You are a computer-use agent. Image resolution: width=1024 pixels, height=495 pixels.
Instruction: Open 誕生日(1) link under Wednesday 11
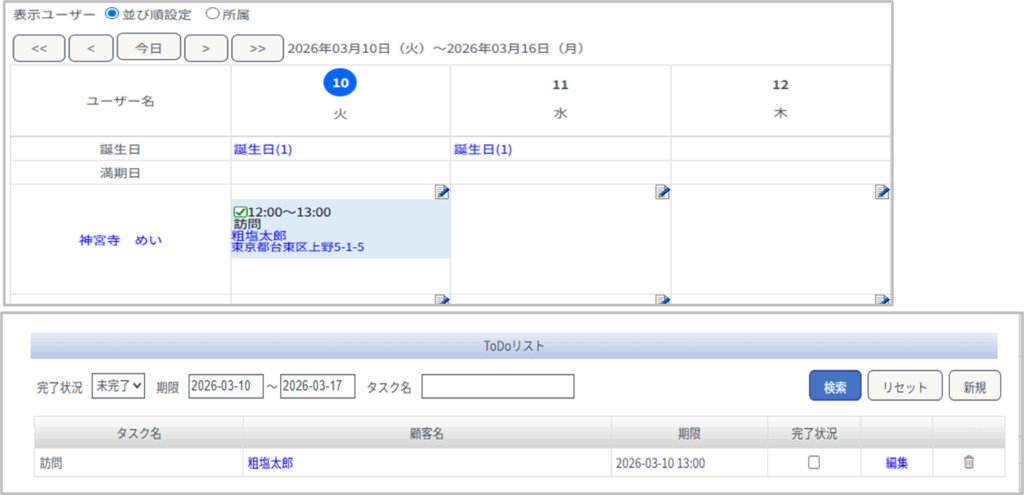pos(483,149)
